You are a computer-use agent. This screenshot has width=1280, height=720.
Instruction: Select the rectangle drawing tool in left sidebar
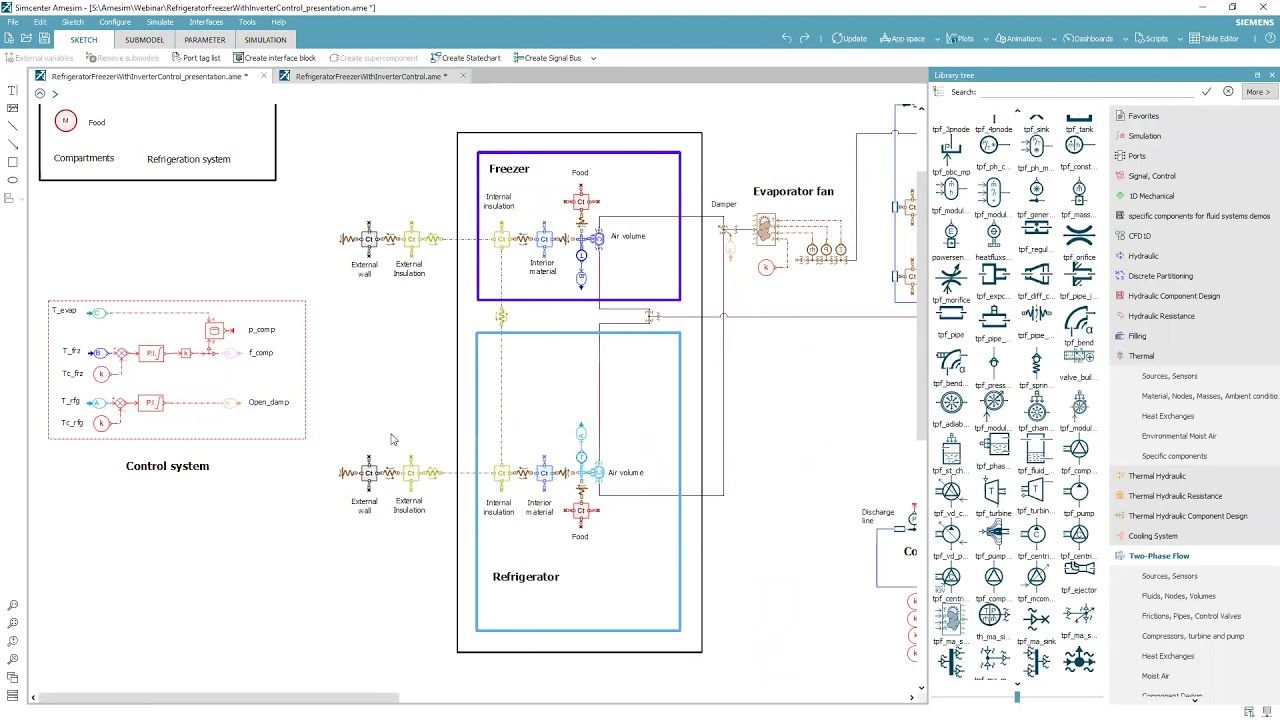pyautogui.click(x=12, y=162)
